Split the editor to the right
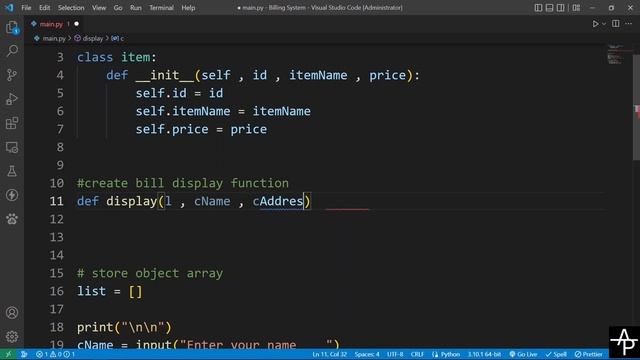The height and width of the screenshot is (360, 640). point(616,24)
